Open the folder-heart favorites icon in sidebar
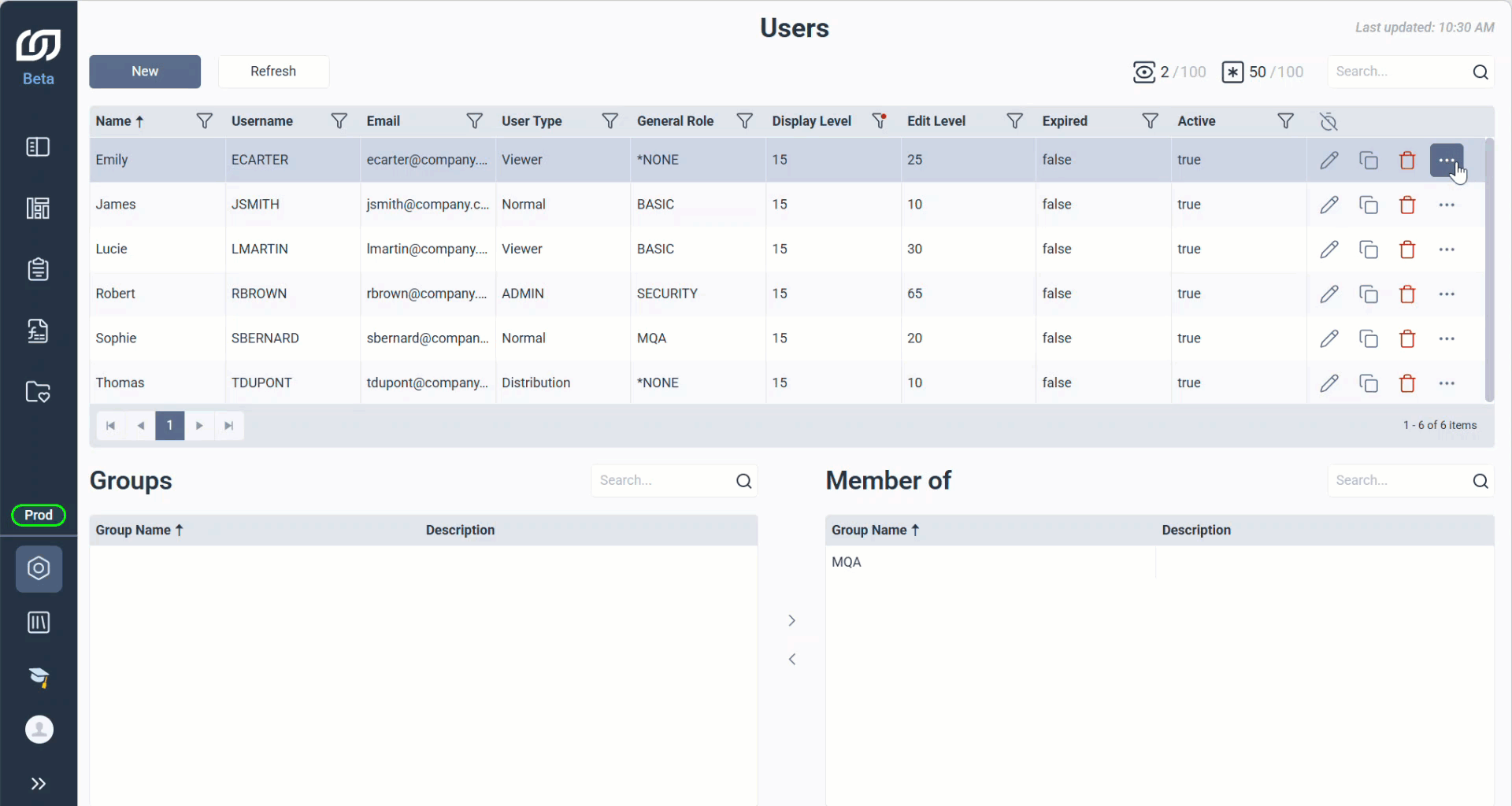Image resolution: width=1512 pixels, height=806 pixels. pos(38,391)
